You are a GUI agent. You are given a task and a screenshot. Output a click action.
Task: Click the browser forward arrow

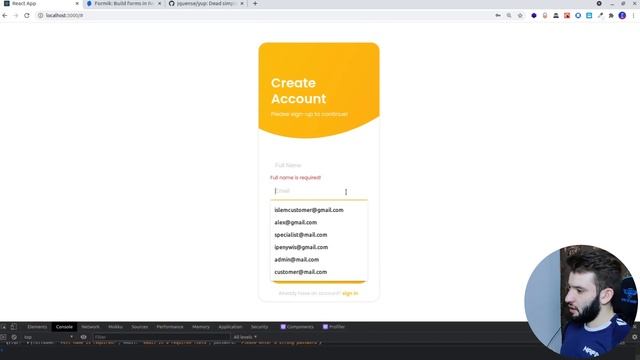tap(16, 16)
